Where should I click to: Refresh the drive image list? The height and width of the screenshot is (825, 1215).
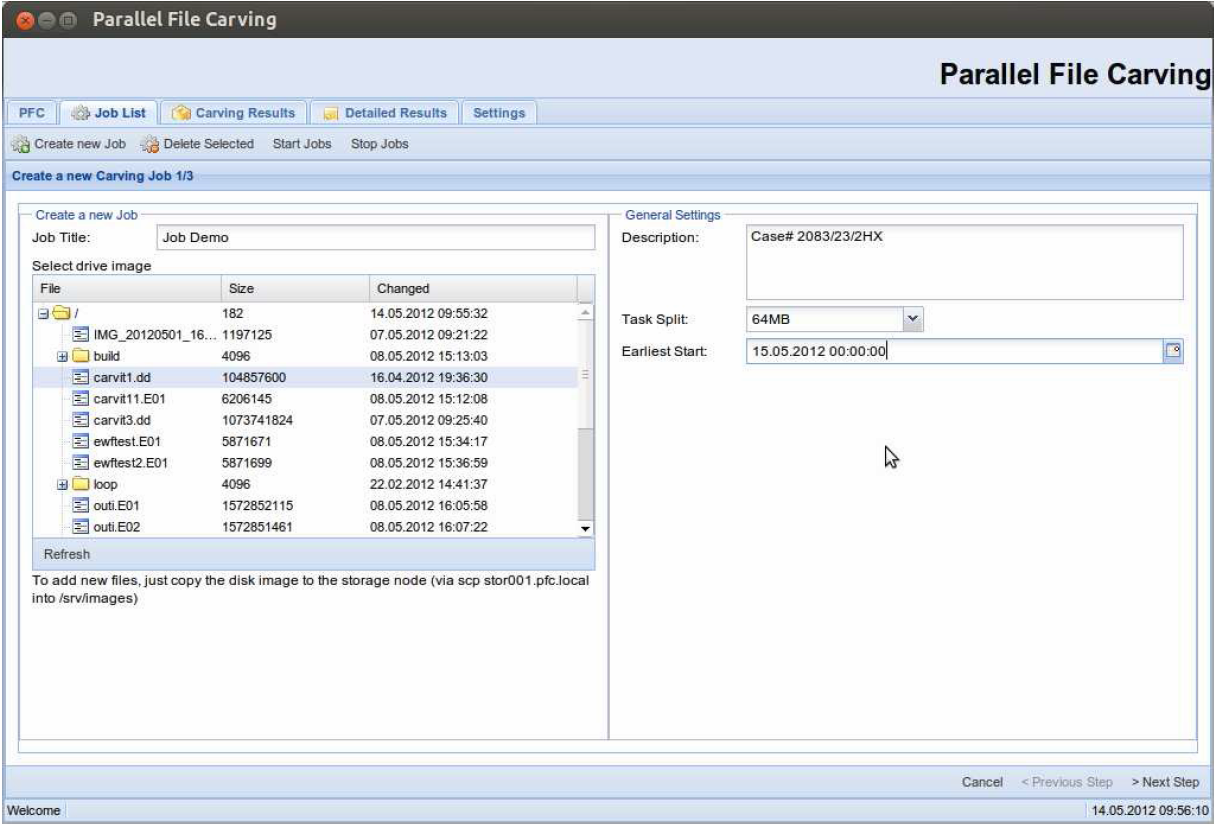point(68,553)
